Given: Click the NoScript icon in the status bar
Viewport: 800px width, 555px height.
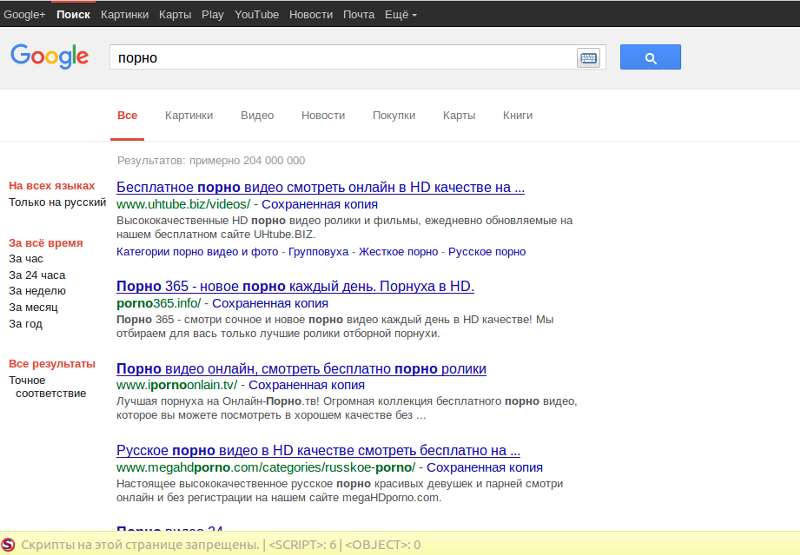Looking at the screenshot, I should point(8,544).
